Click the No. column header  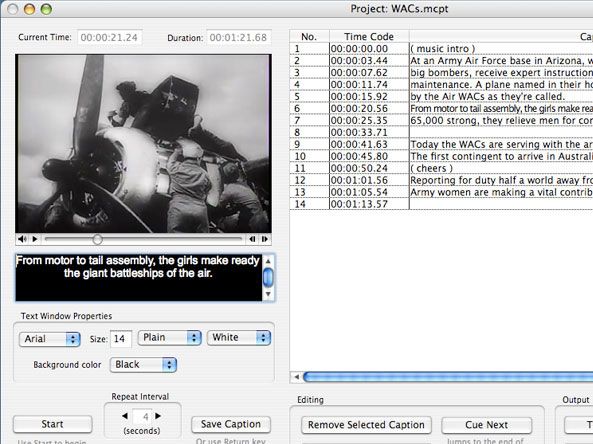coord(309,37)
